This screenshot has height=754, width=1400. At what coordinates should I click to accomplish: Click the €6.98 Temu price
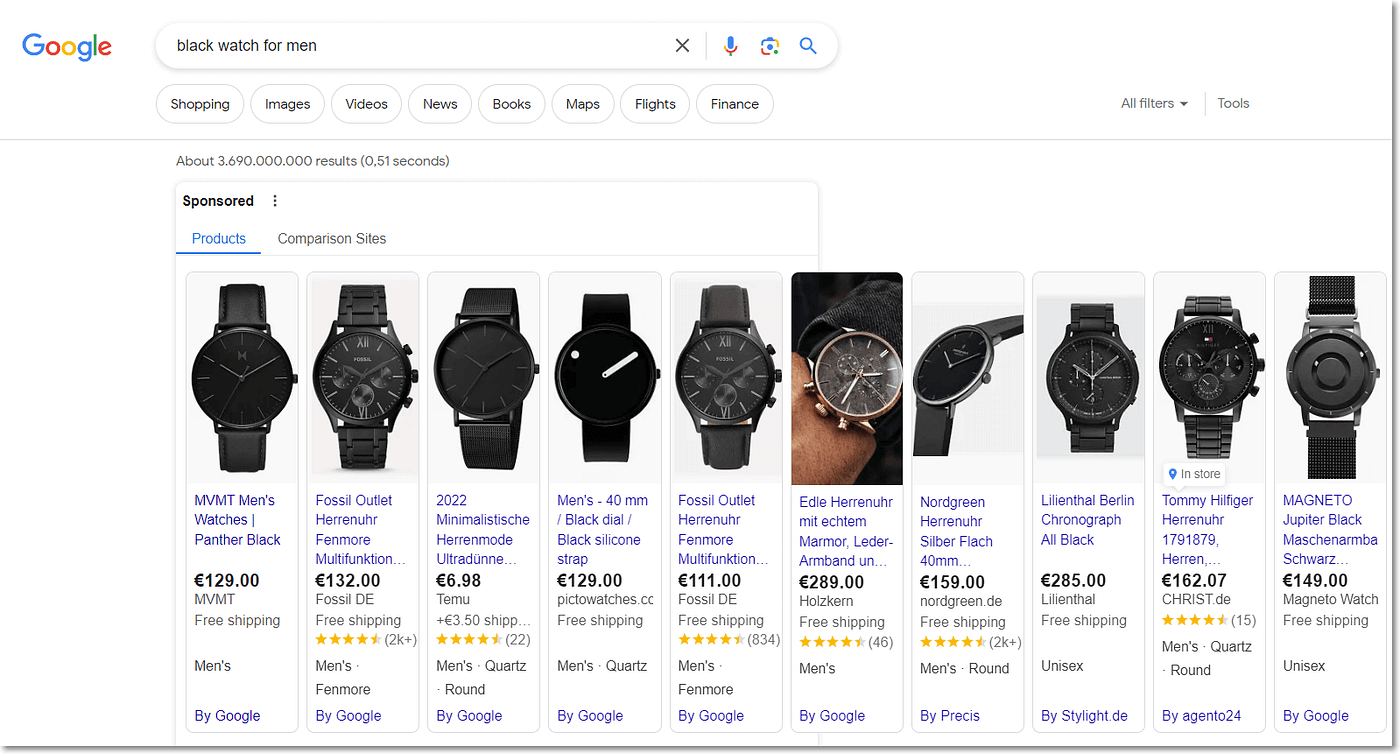point(459,581)
